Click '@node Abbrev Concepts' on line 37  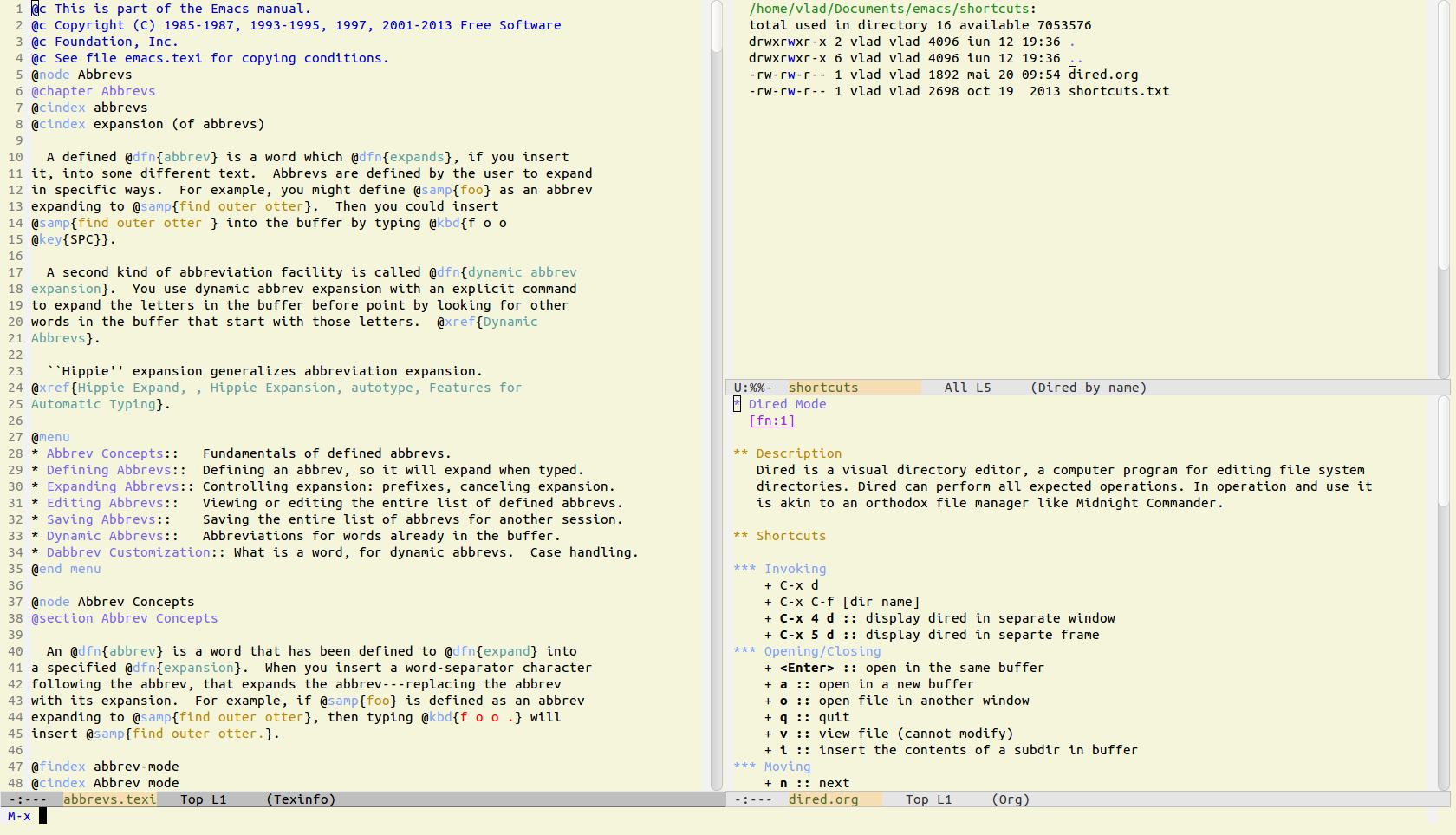[113, 602]
